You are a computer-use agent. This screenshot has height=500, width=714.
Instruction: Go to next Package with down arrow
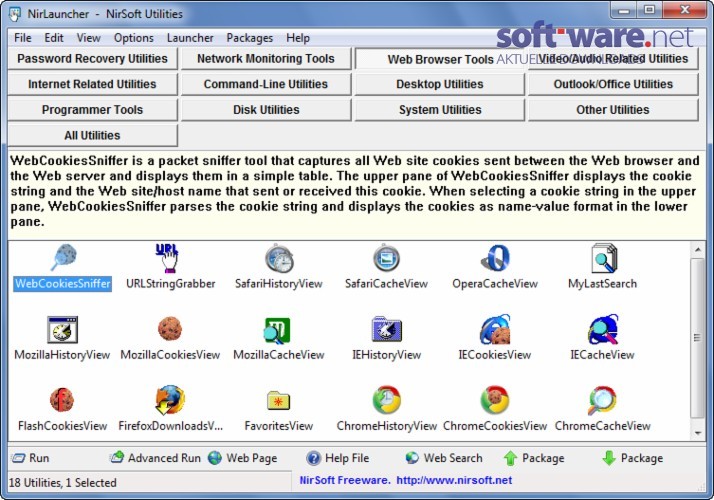(x=632, y=458)
